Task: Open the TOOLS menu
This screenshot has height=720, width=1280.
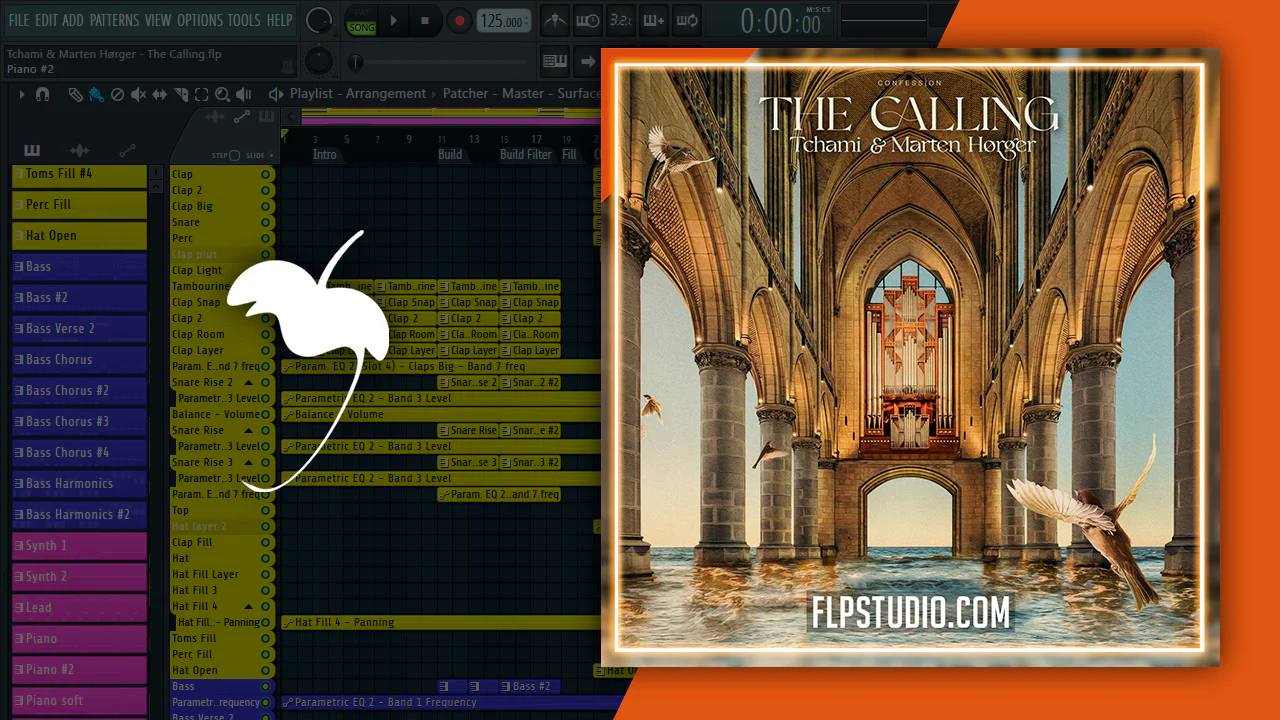Action: (244, 20)
